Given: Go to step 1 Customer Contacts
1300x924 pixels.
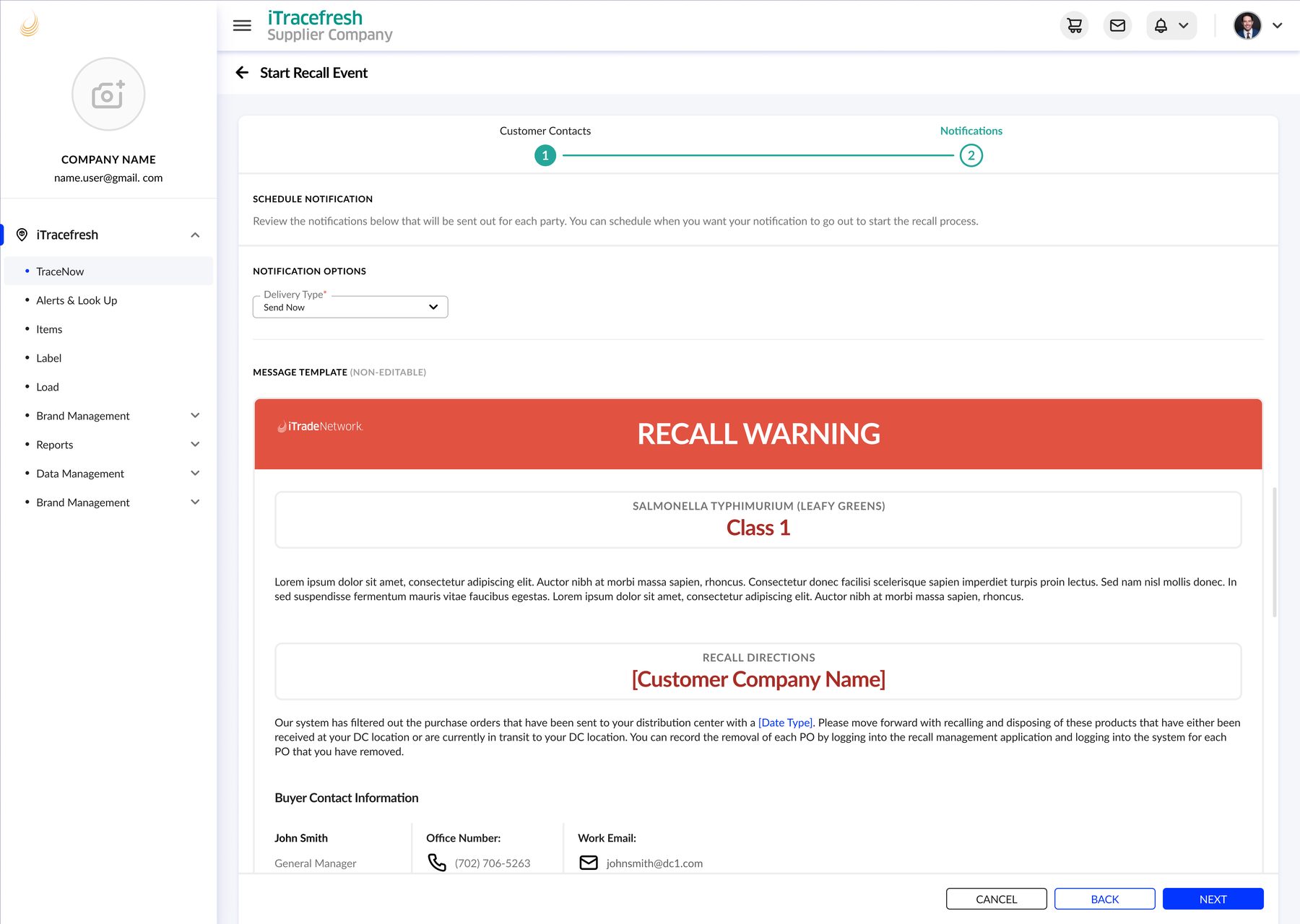Looking at the screenshot, I should coord(545,155).
